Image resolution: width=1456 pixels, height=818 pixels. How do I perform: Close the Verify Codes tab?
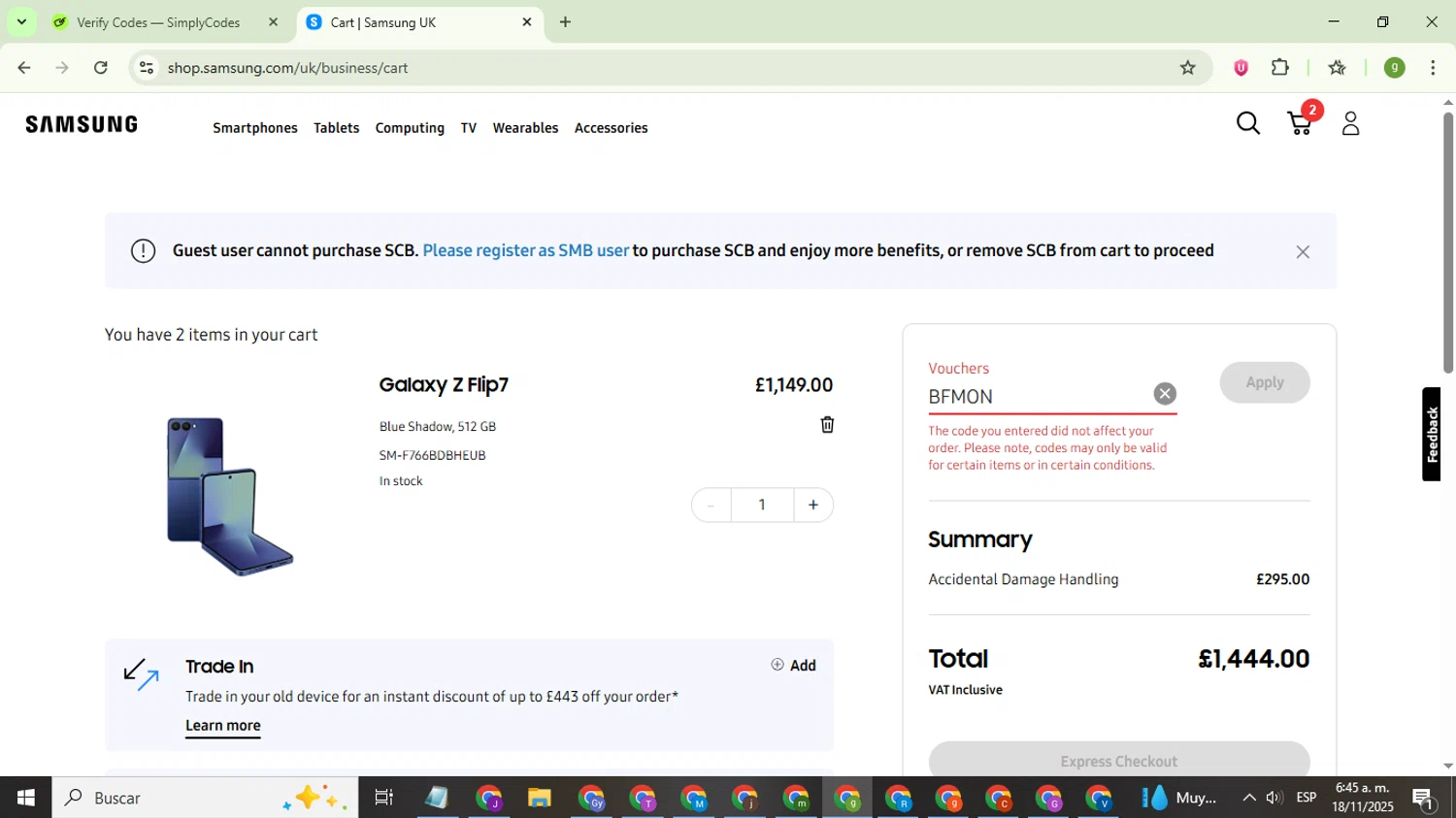tap(273, 21)
